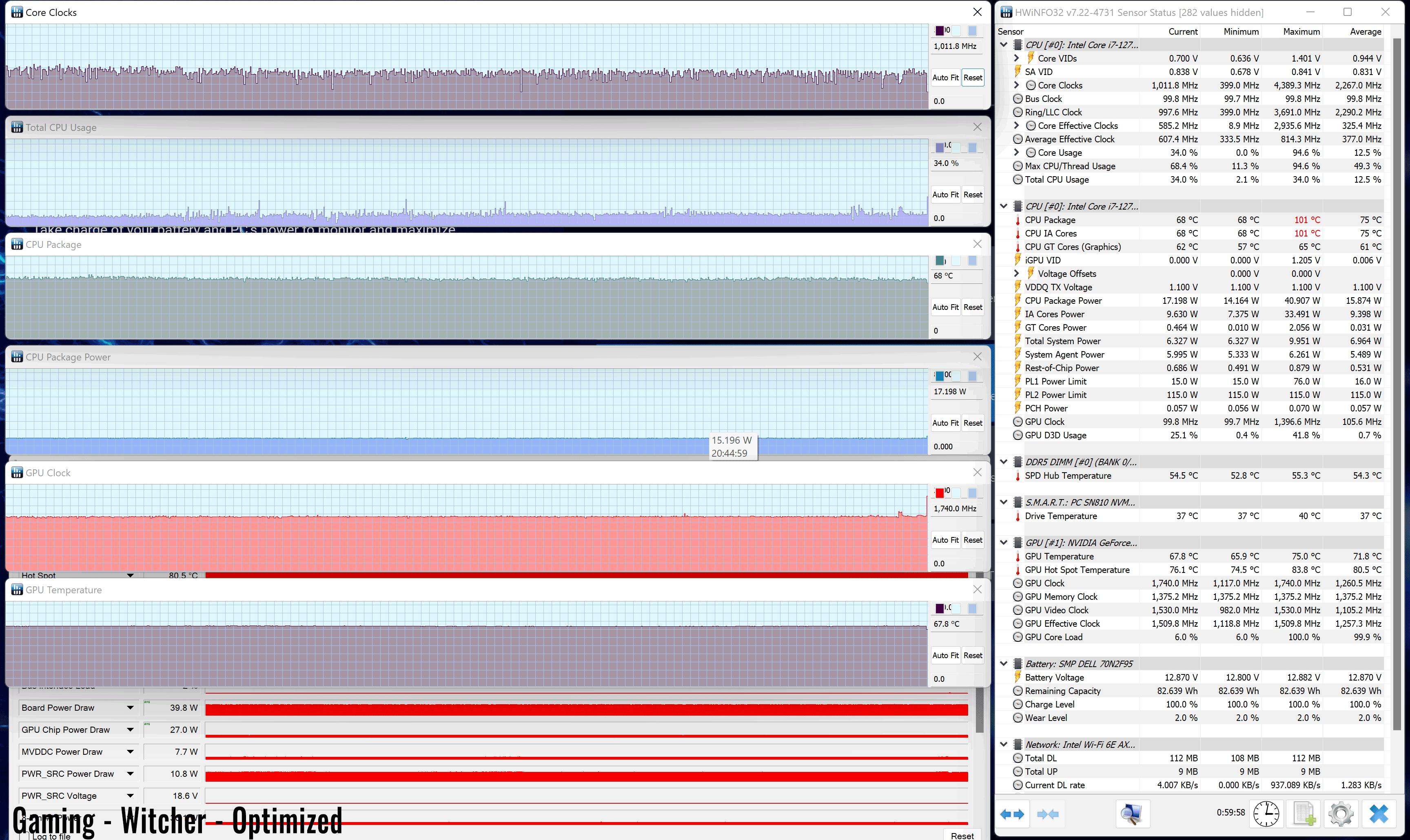Click the Core Clocks window title icon
Screen dimensions: 1410x840
coord(17,12)
